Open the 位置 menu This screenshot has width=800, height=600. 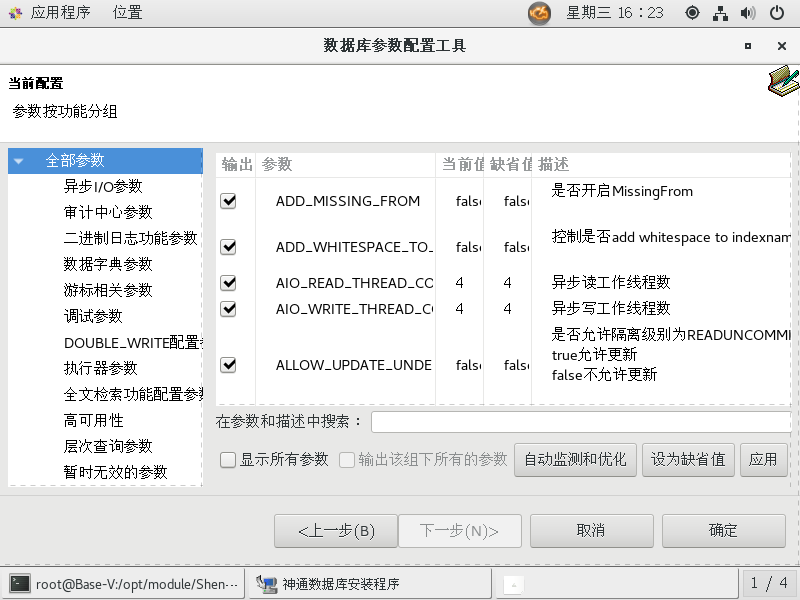tap(127, 13)
